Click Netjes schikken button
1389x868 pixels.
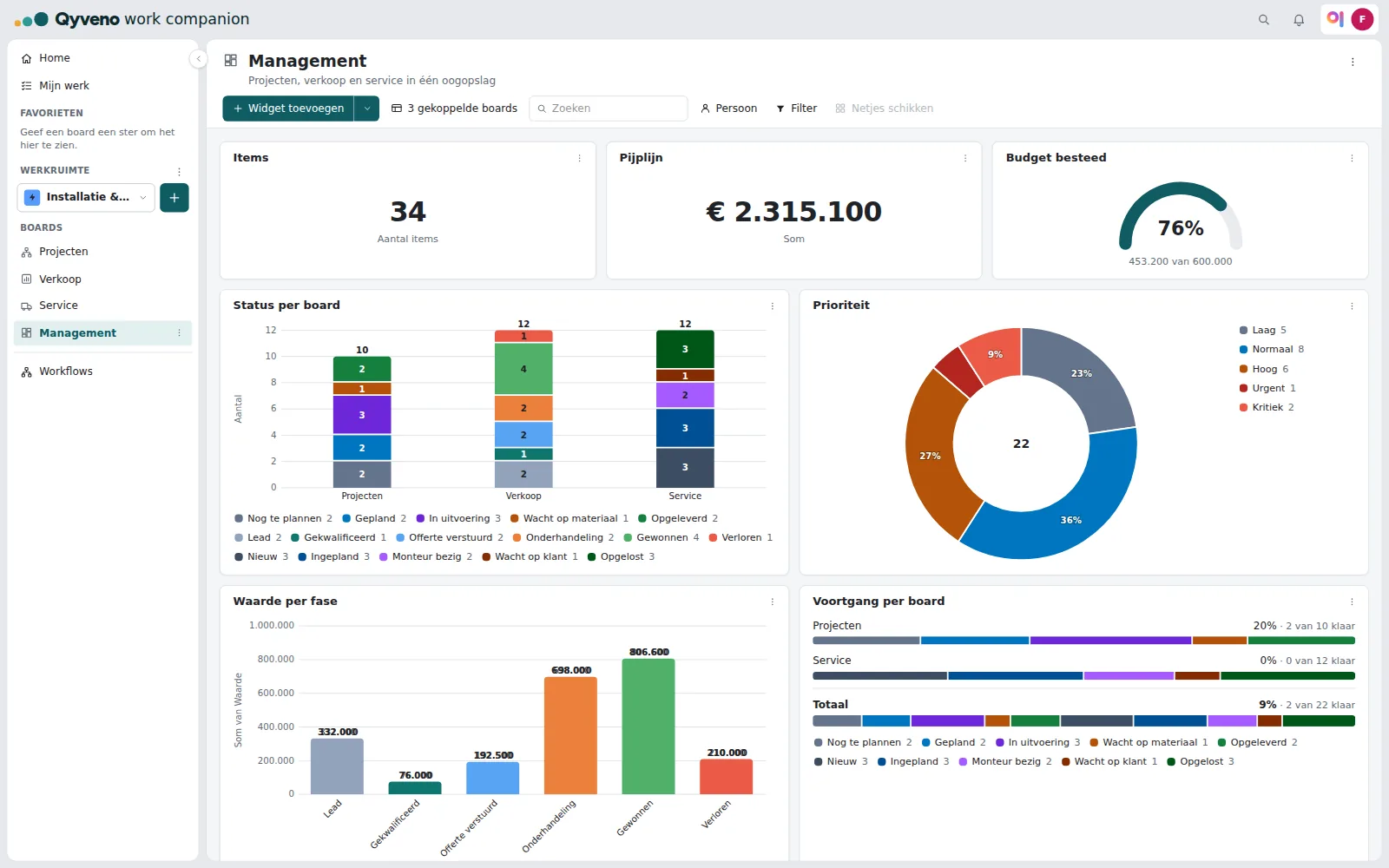[885, 108]
